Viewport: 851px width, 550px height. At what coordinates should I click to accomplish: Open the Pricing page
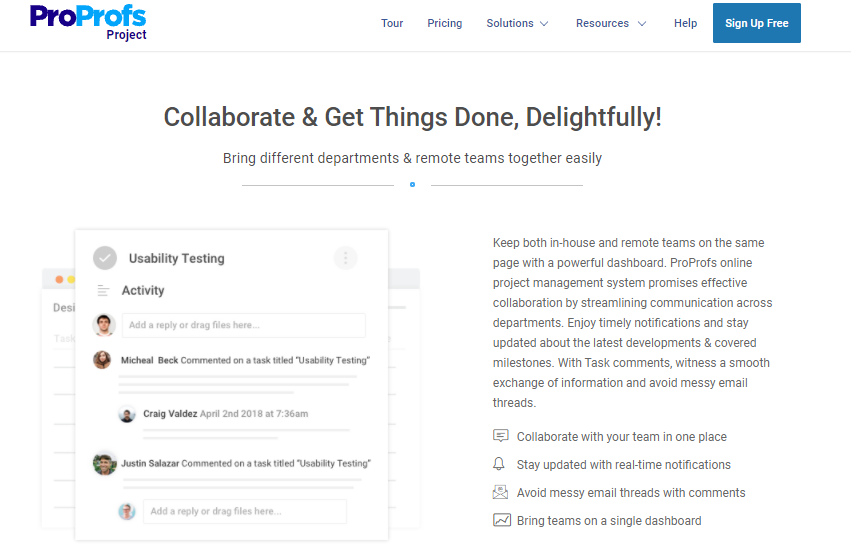444,23
